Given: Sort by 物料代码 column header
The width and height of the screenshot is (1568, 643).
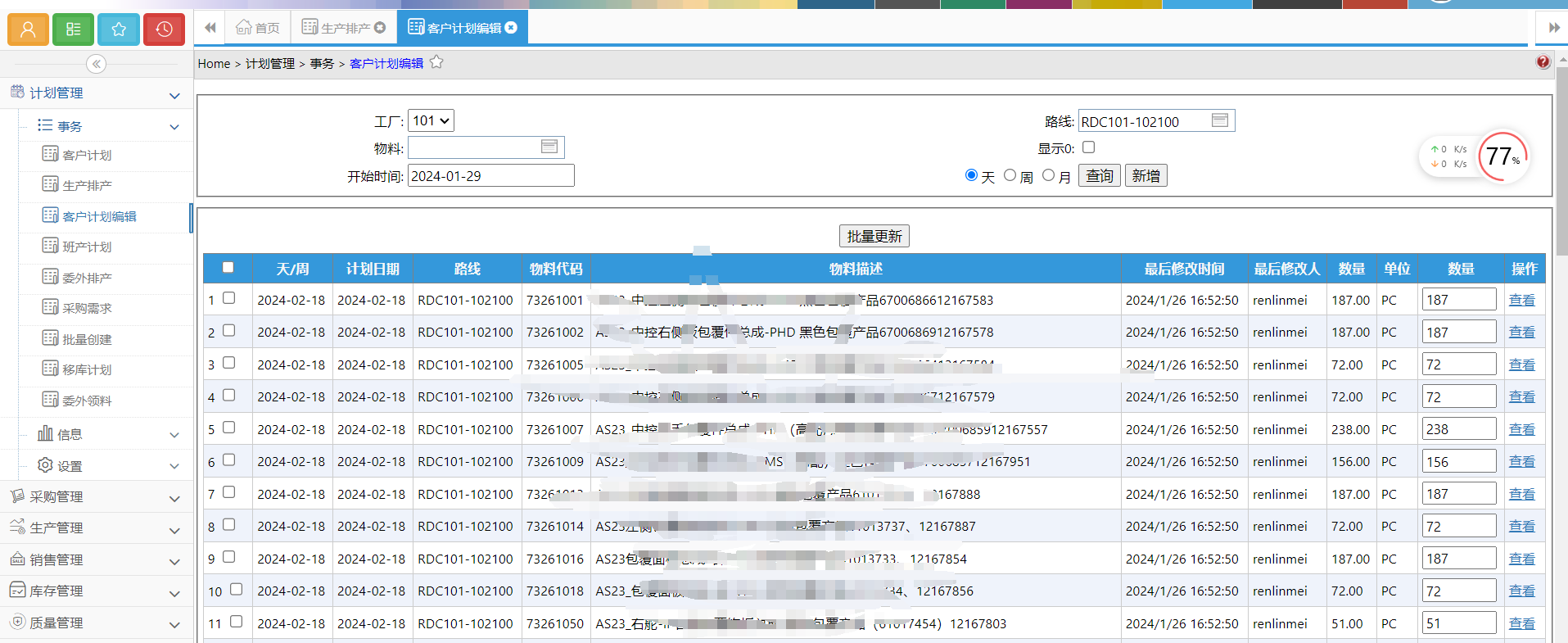Looking at the screenshot, I should coord(556,269).
